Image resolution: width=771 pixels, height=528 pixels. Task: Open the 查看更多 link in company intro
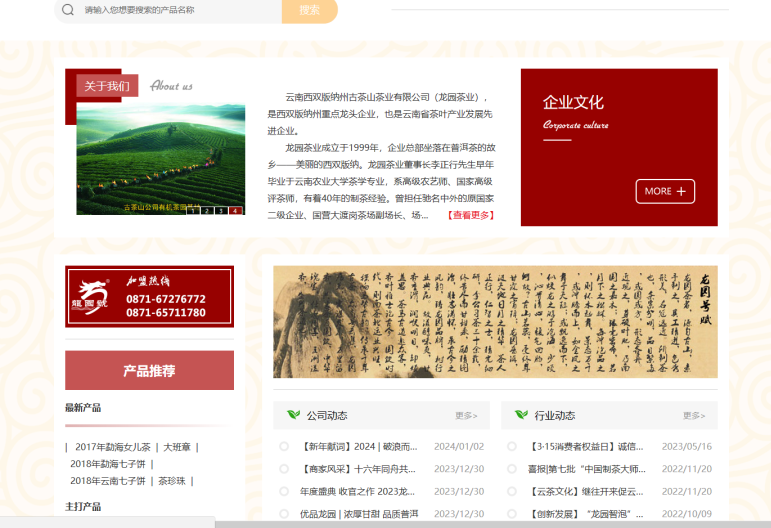pos(471,215)
